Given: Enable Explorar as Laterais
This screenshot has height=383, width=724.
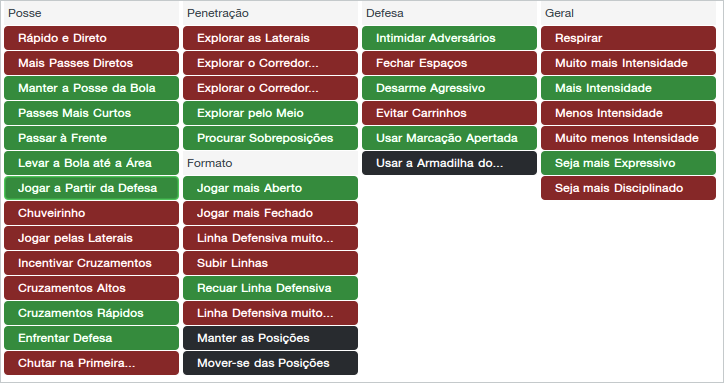Looking at the screenshot, I should (270, 38).
